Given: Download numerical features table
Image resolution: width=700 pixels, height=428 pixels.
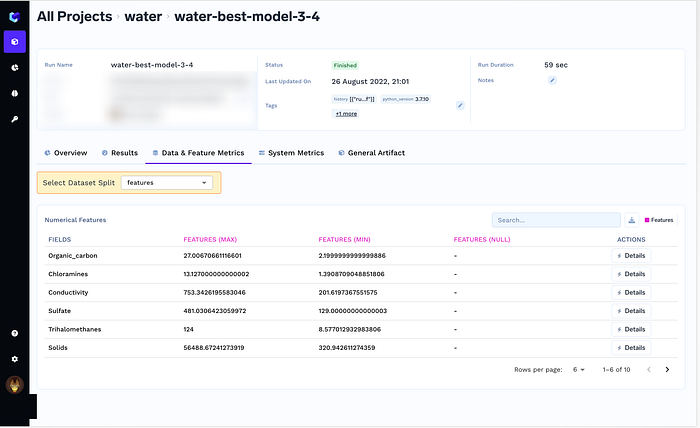Looking at the screenshot, I should pyautogui.click(x=632, y=220).
